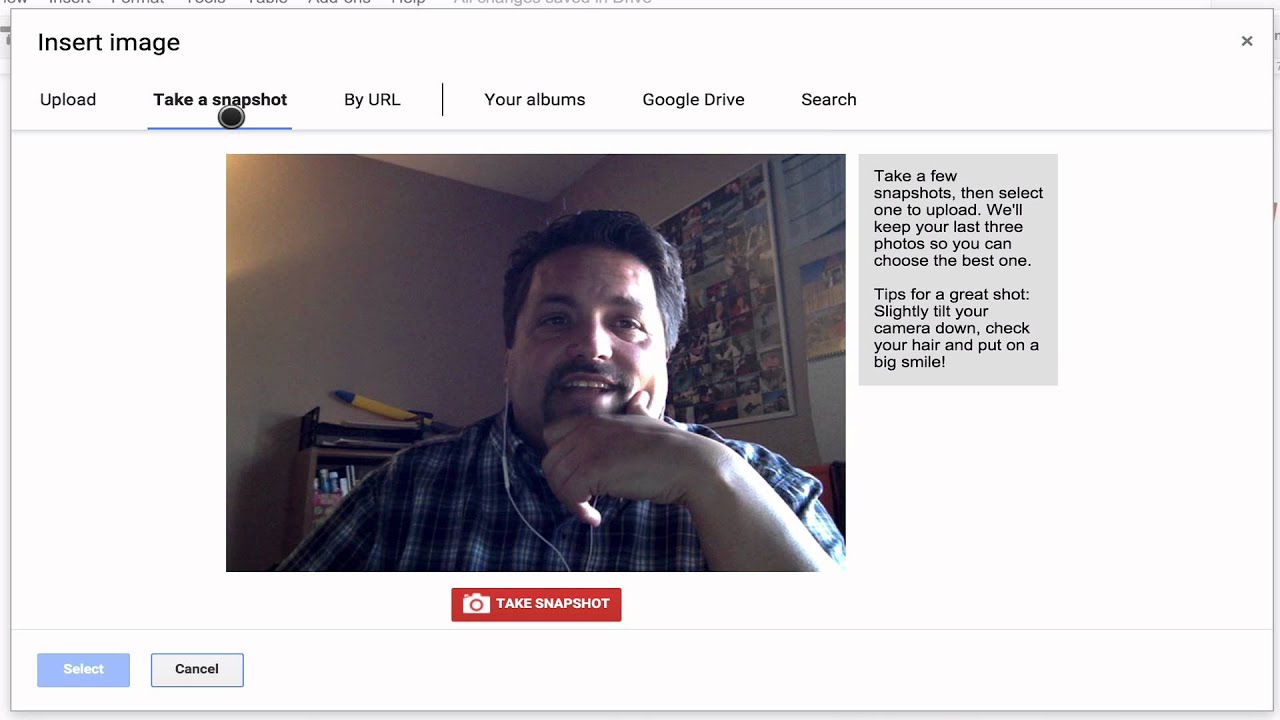Click the blue Select button

[x=83, y=670]
